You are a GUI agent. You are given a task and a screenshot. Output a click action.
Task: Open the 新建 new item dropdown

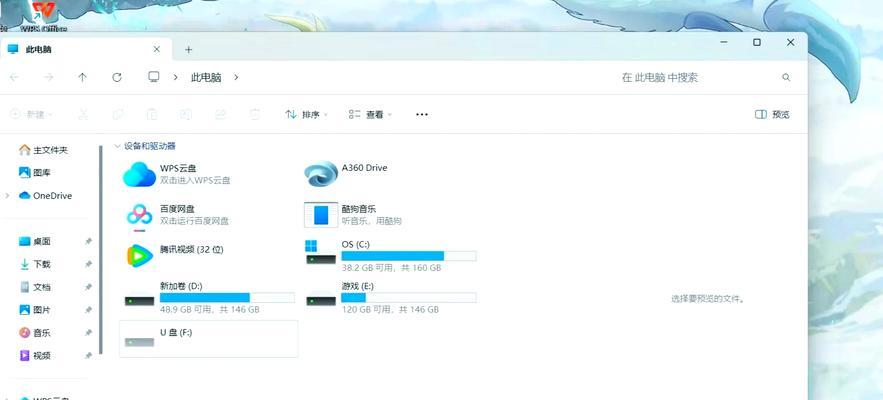click(32, 114)
